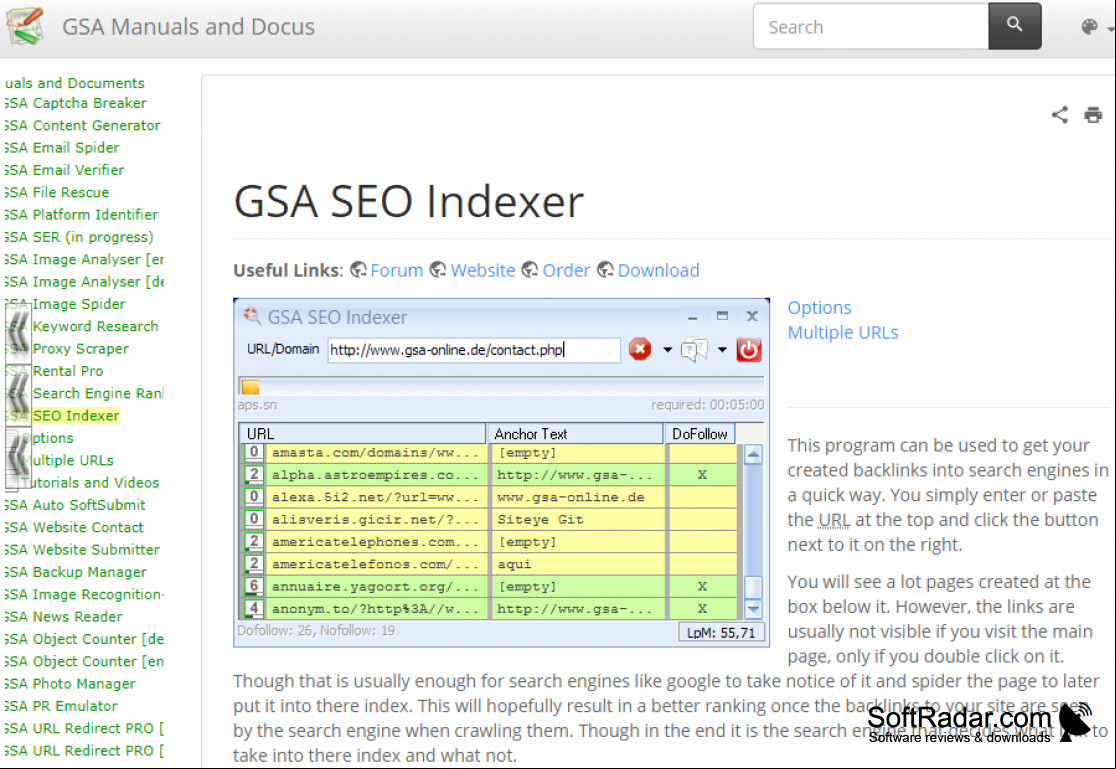Click the globe icon before Website
This screenshot has height=769, width=1116.
click(438, 270)
